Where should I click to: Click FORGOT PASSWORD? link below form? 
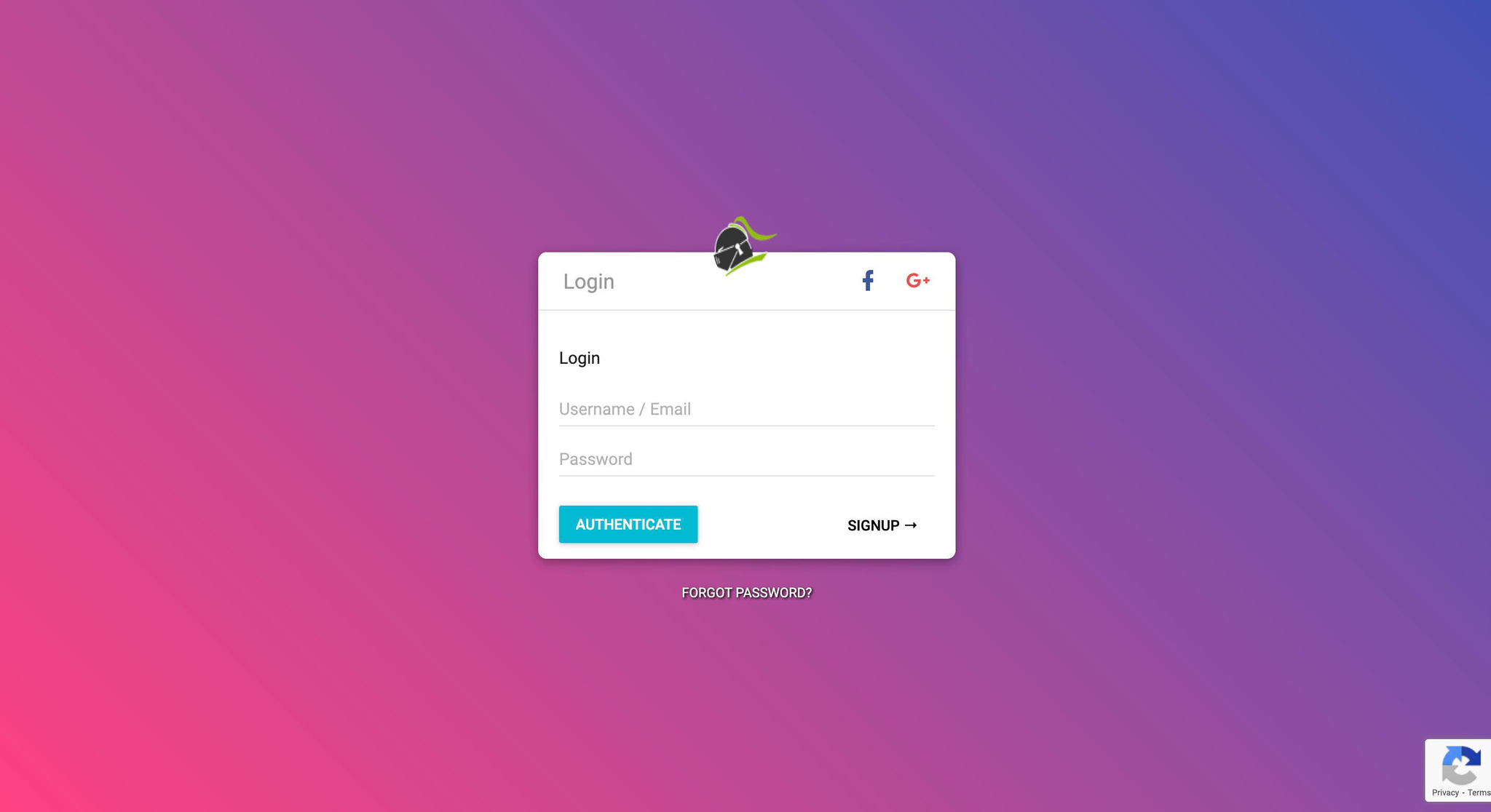click(x=746, y=592)
